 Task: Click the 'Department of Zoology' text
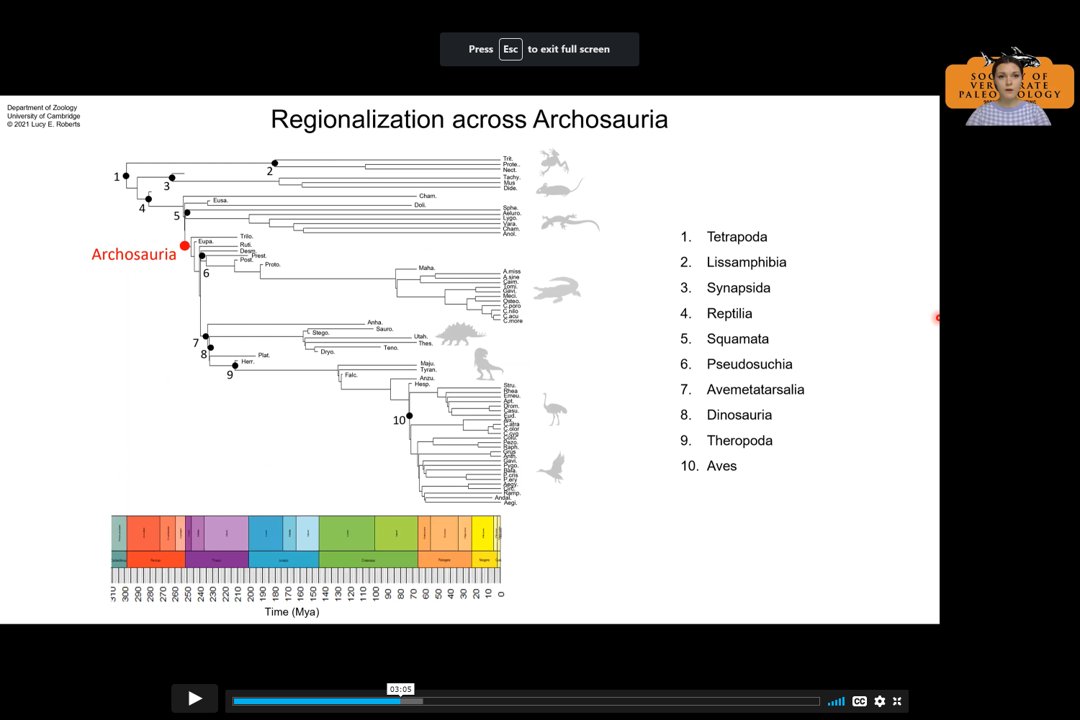point(42,107)
